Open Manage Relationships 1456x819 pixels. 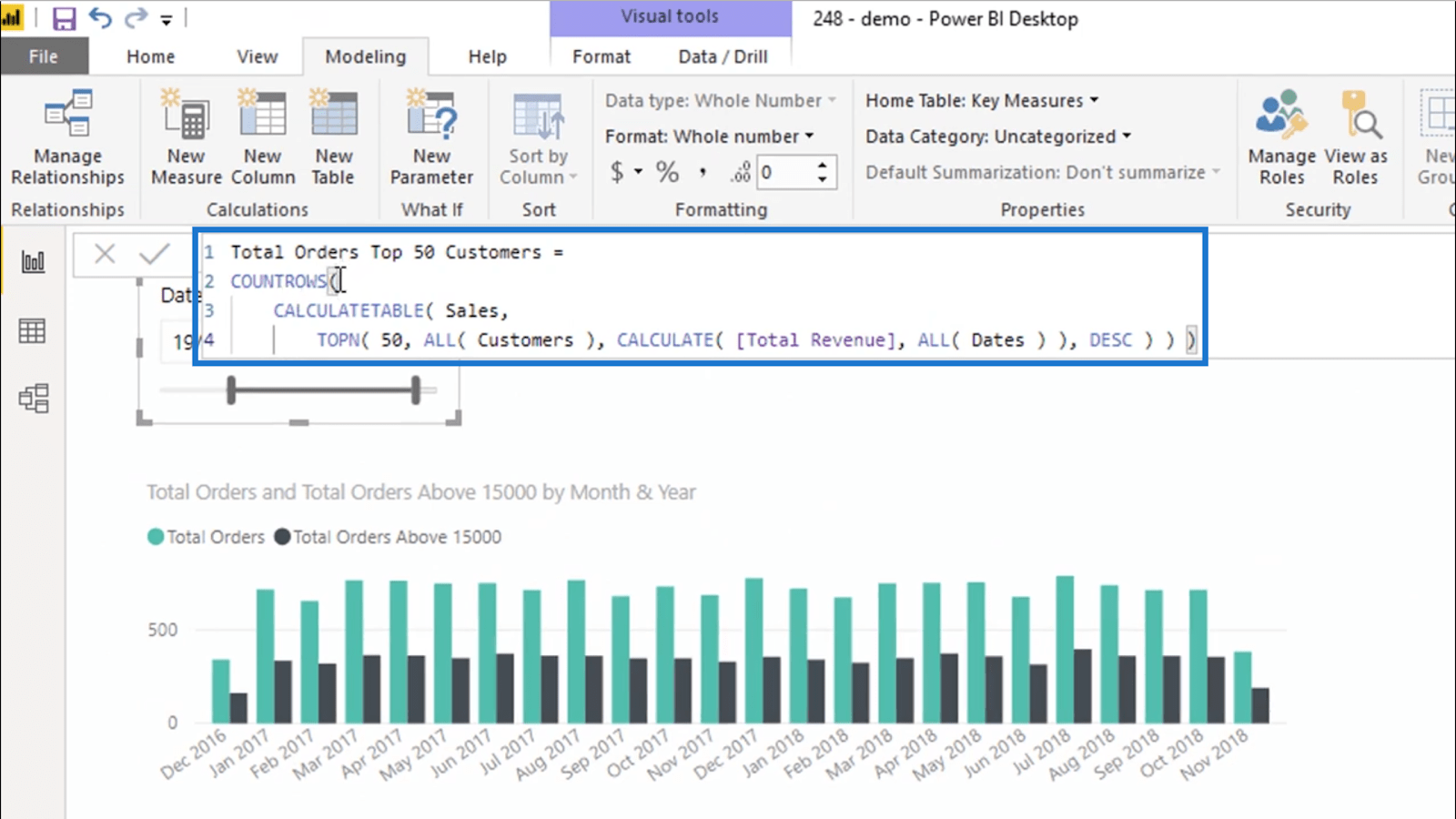click(68, 137)
